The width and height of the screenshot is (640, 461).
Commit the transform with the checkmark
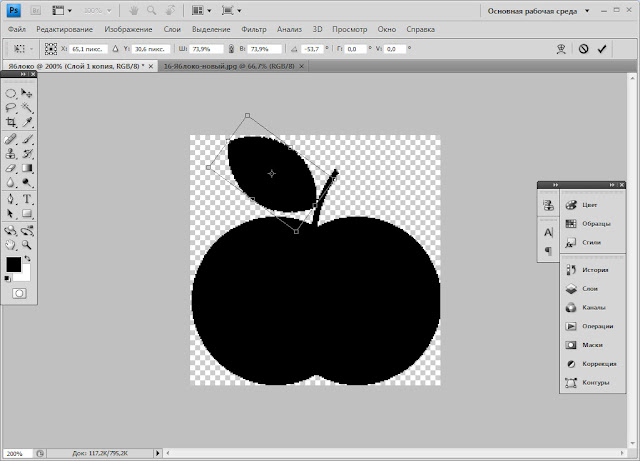pyautogui.click(x=602, y=49)
